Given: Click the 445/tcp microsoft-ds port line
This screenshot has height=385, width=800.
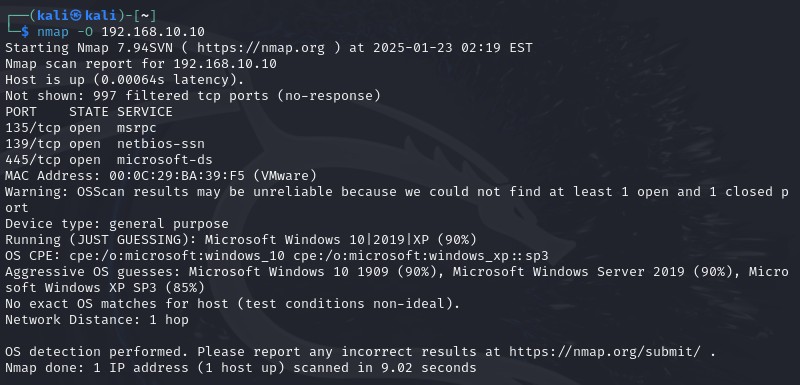Looking at the screenshot, I should click(x=109, y=160).
